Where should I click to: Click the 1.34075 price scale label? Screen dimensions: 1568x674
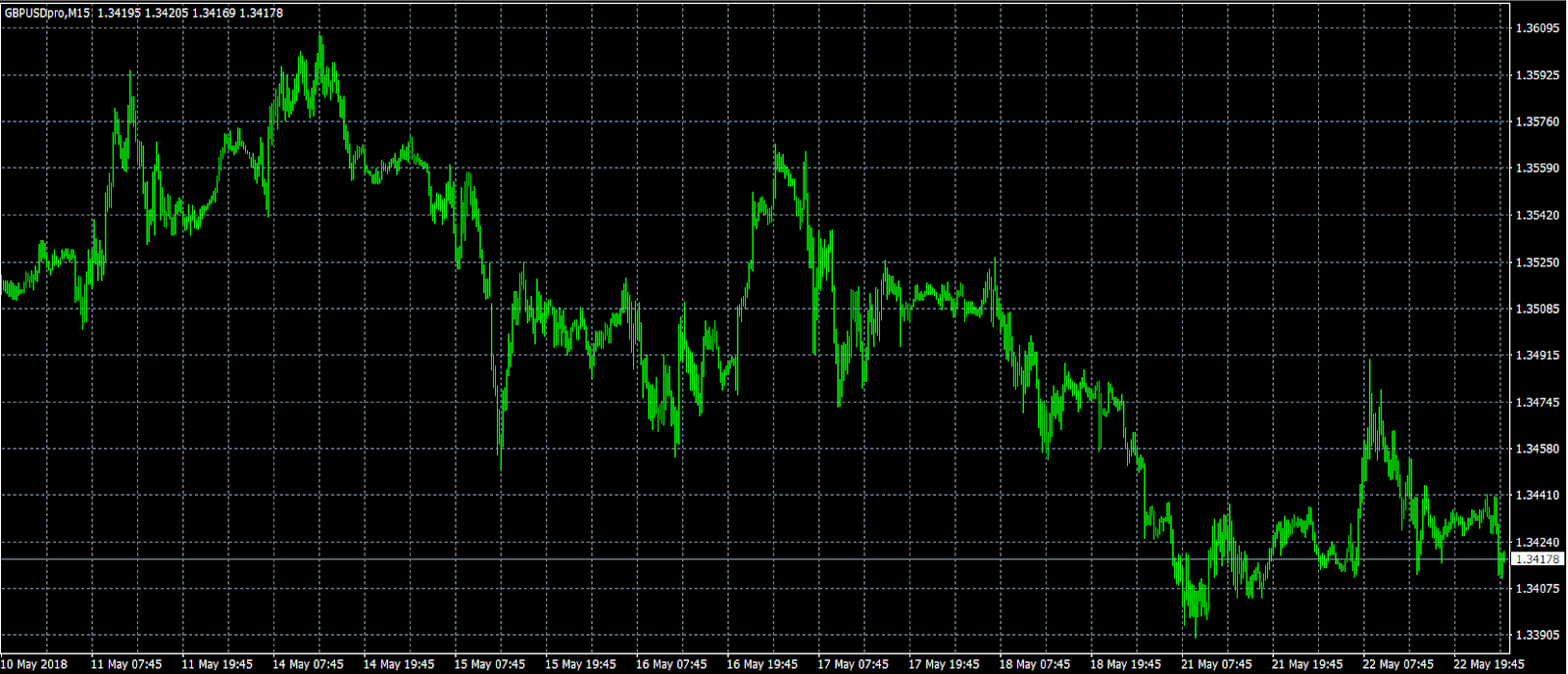point(1537,589)
